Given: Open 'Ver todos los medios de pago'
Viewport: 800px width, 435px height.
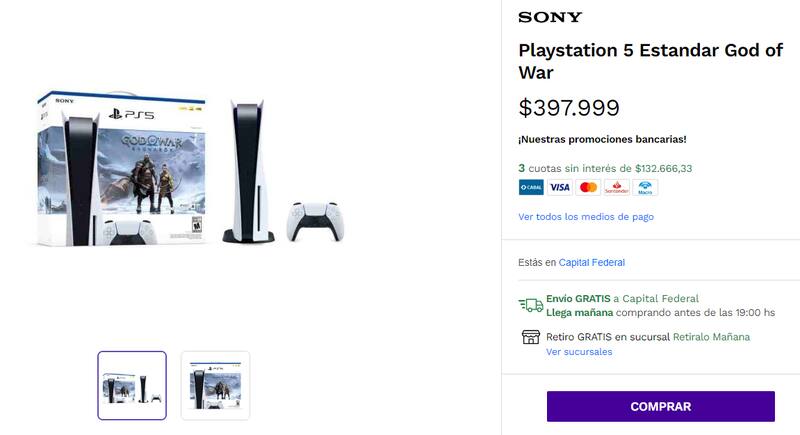Looking at the screenshot, I should click(x=586, y=217).
